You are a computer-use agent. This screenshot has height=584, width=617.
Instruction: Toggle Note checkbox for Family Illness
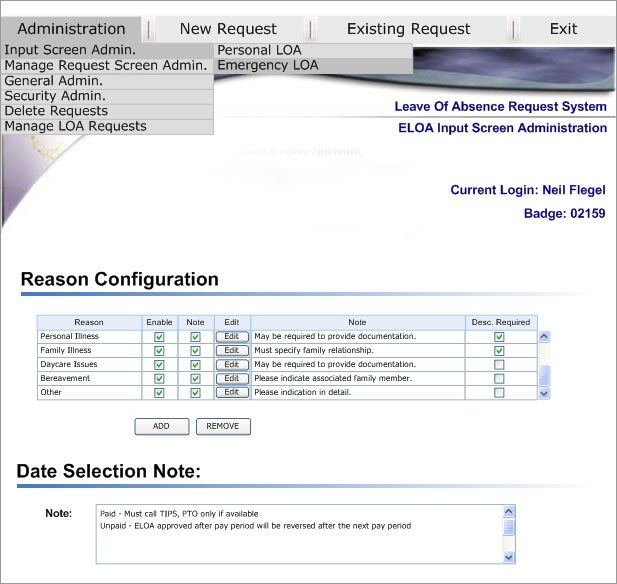(x=195, y=351)
